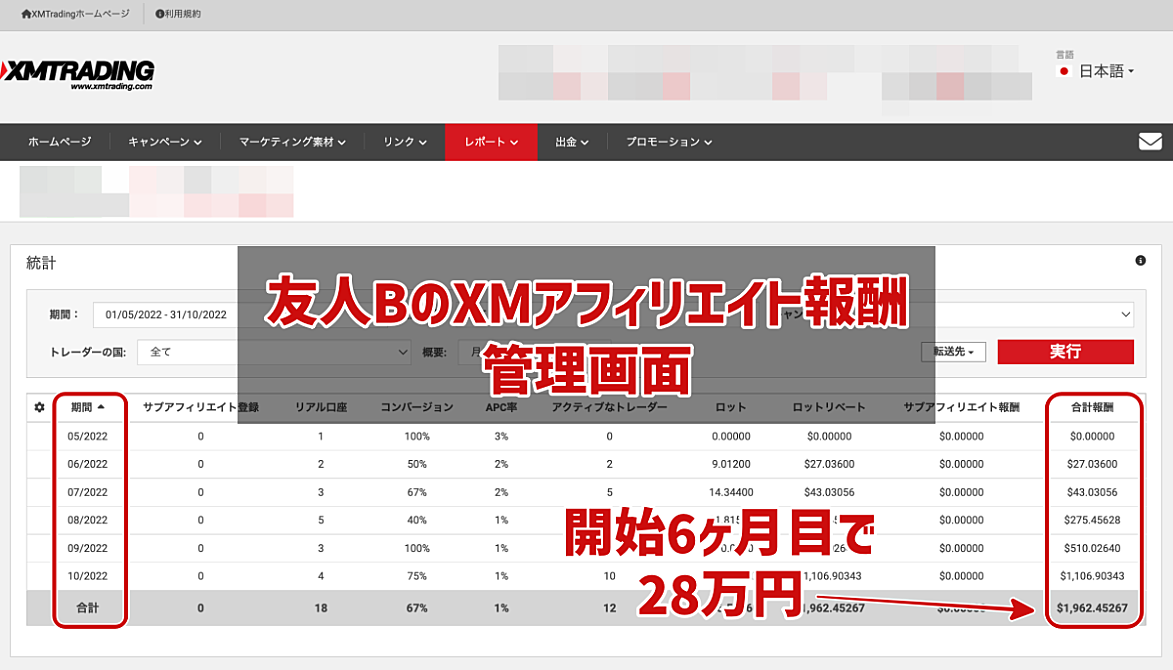Open the プロモーション menu
The height and width of the screenshot is (670, 1173).
[669, 141]
